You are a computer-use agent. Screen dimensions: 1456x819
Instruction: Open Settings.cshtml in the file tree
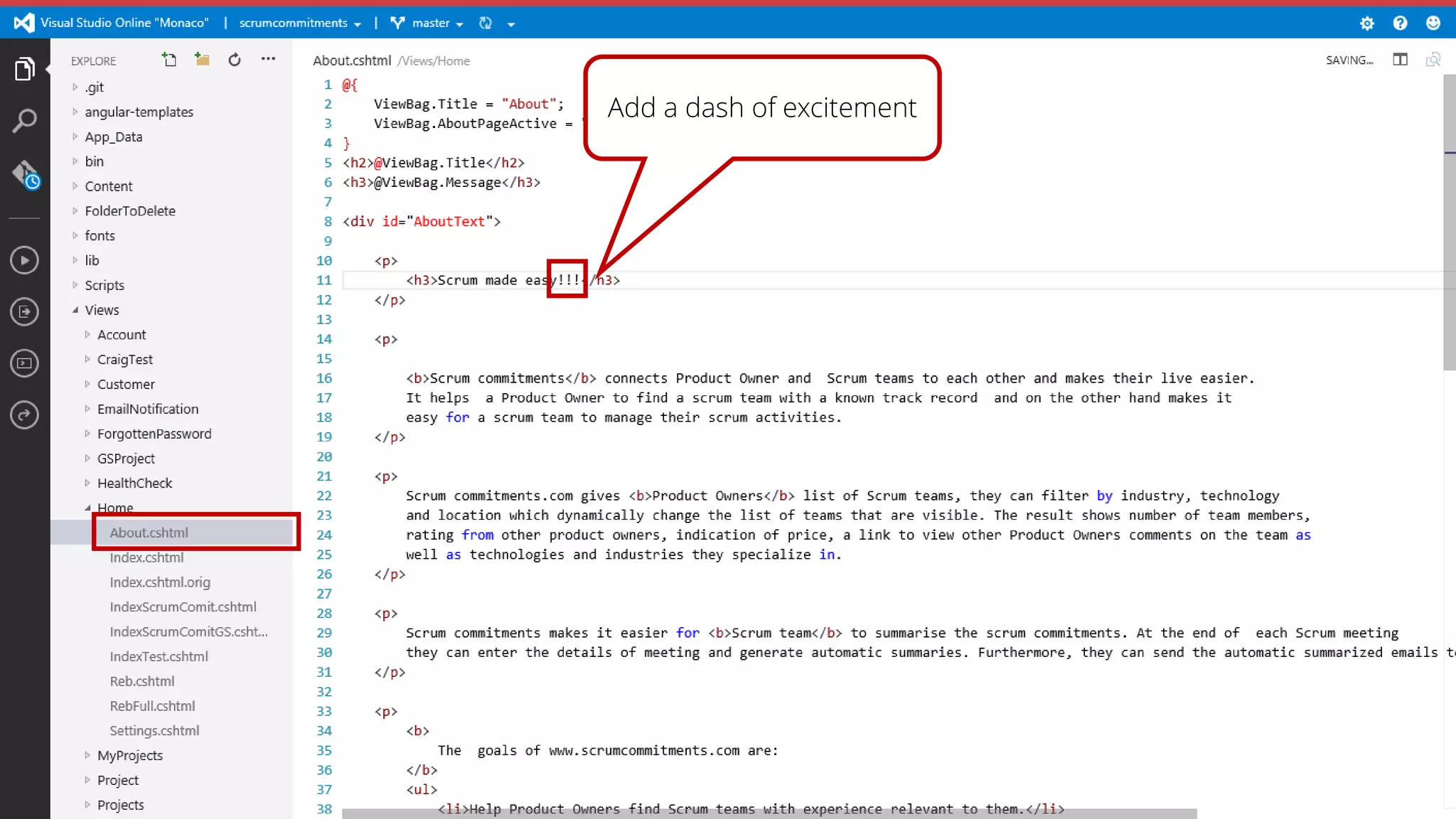(x=154, y=730)
